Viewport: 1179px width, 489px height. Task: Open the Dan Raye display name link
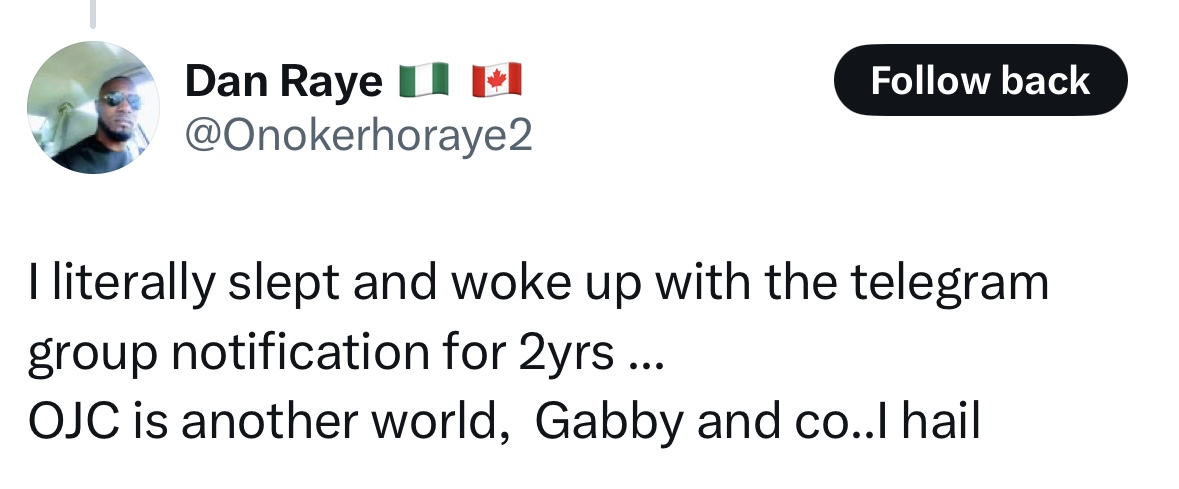(283, 80)
